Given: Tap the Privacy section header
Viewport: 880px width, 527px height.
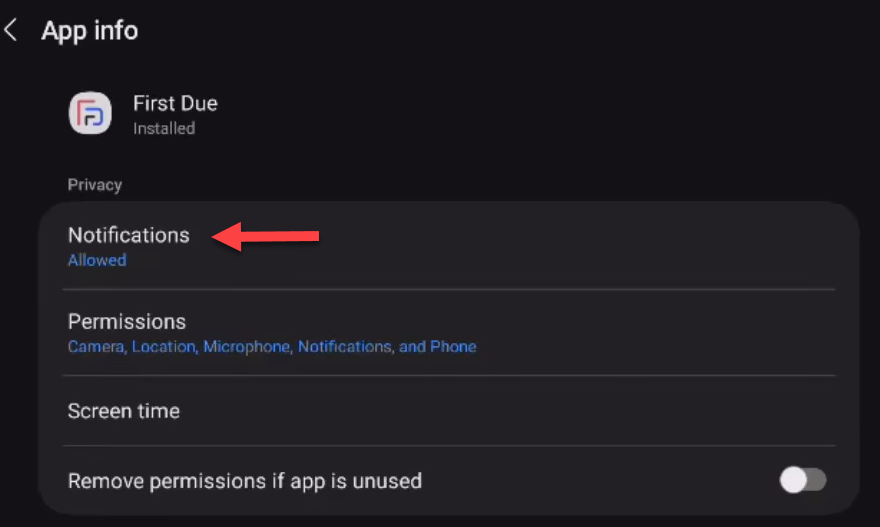Looking at the screenshot, I should point(95,185).
